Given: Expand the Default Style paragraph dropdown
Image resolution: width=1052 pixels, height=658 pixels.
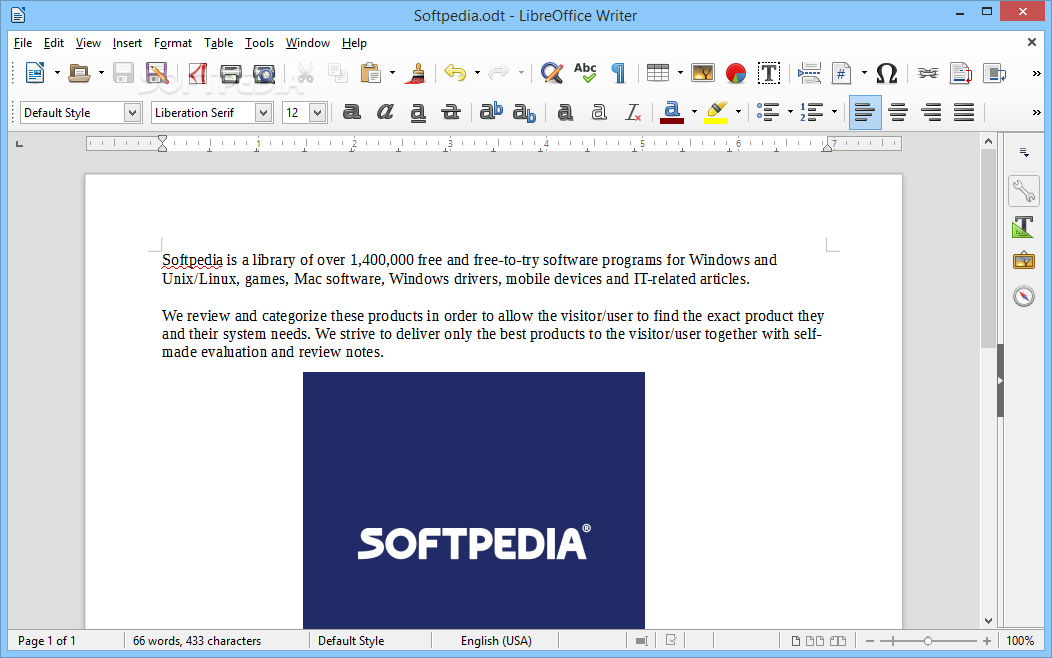Looking at the screenshot, I should click(x=132, y=113).
